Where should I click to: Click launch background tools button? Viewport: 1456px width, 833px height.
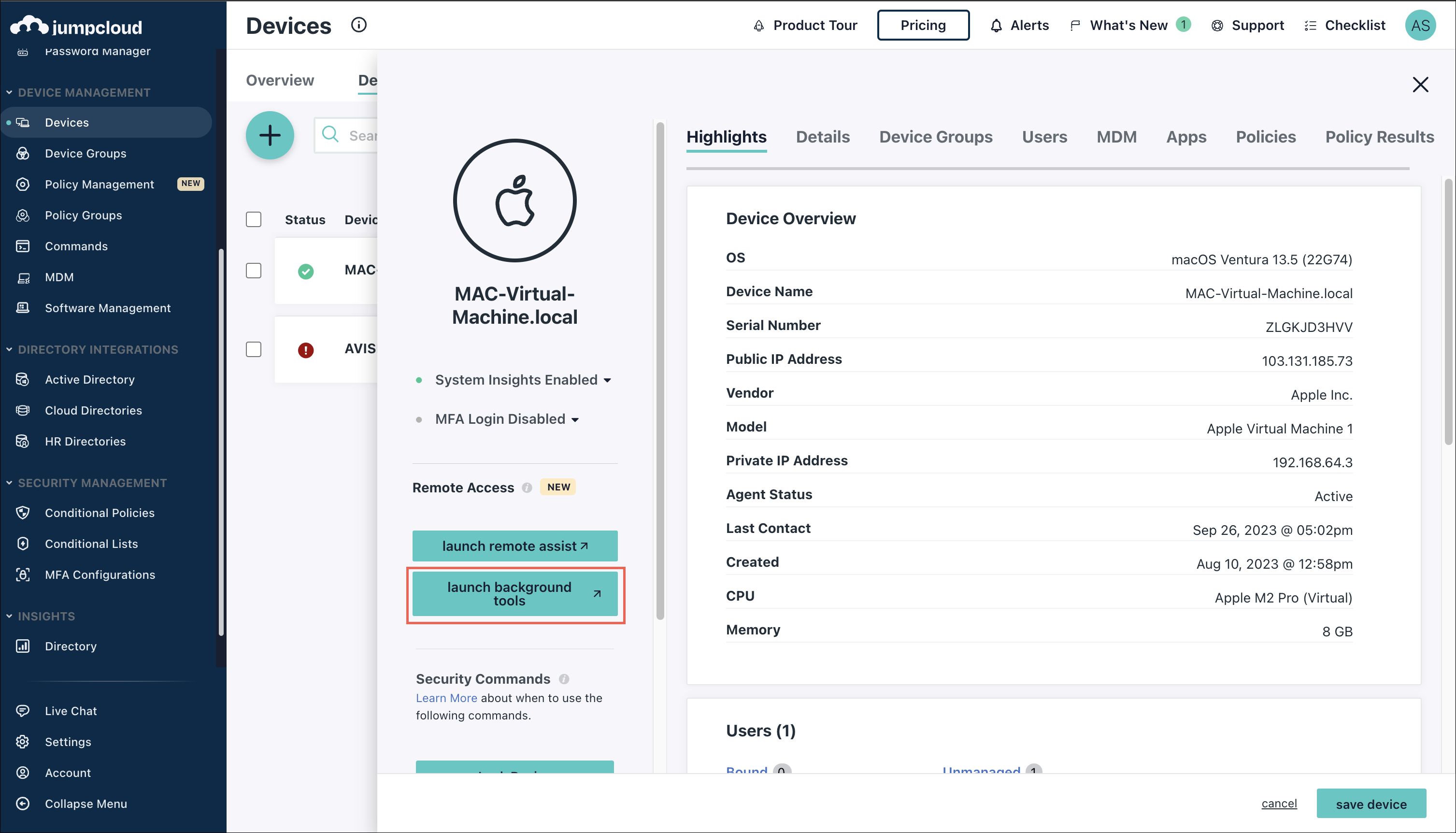(x=514, y=593)
